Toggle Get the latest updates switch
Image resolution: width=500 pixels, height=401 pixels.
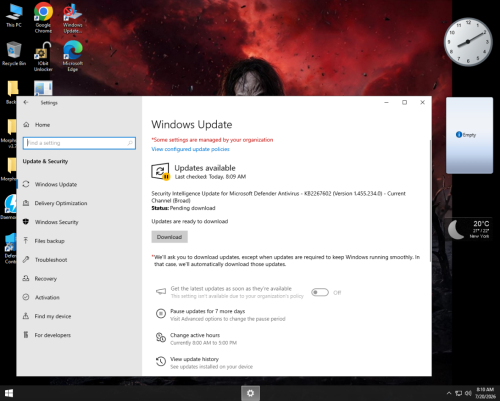pos(320,292)
